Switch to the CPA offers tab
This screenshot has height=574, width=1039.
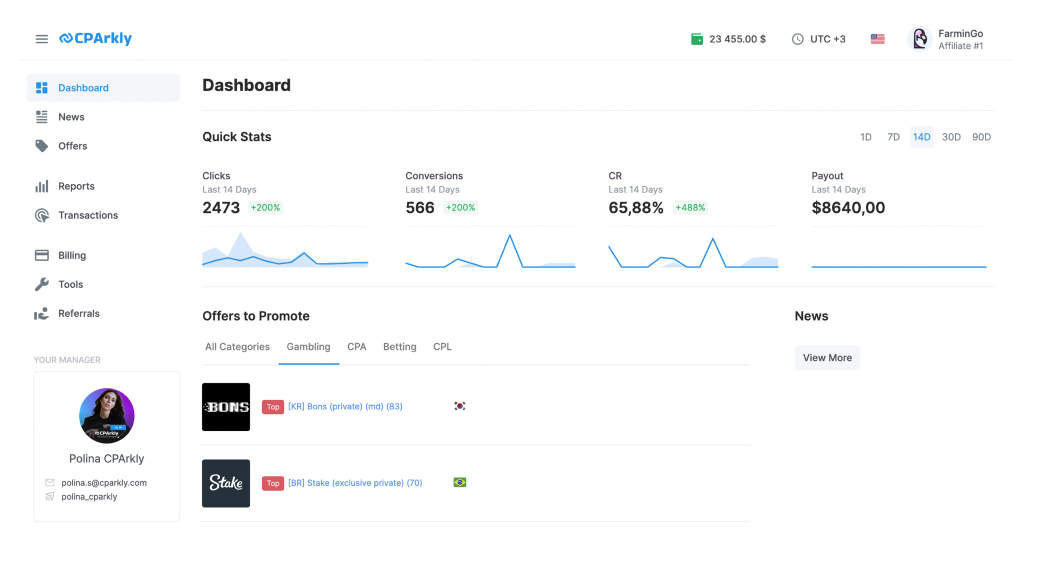[357, 347]
